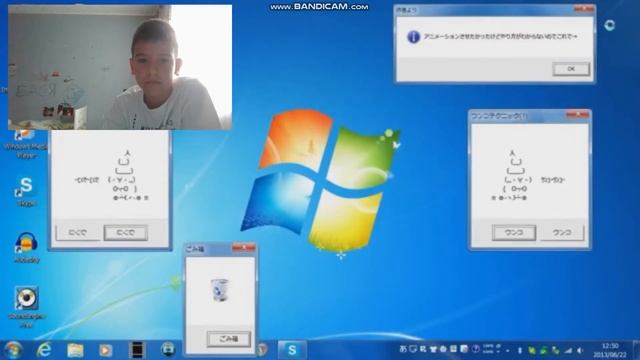The image size is (640, 360).
Task: Open the Audacity desktop shortcut
Action: click(x=27, y=247)
